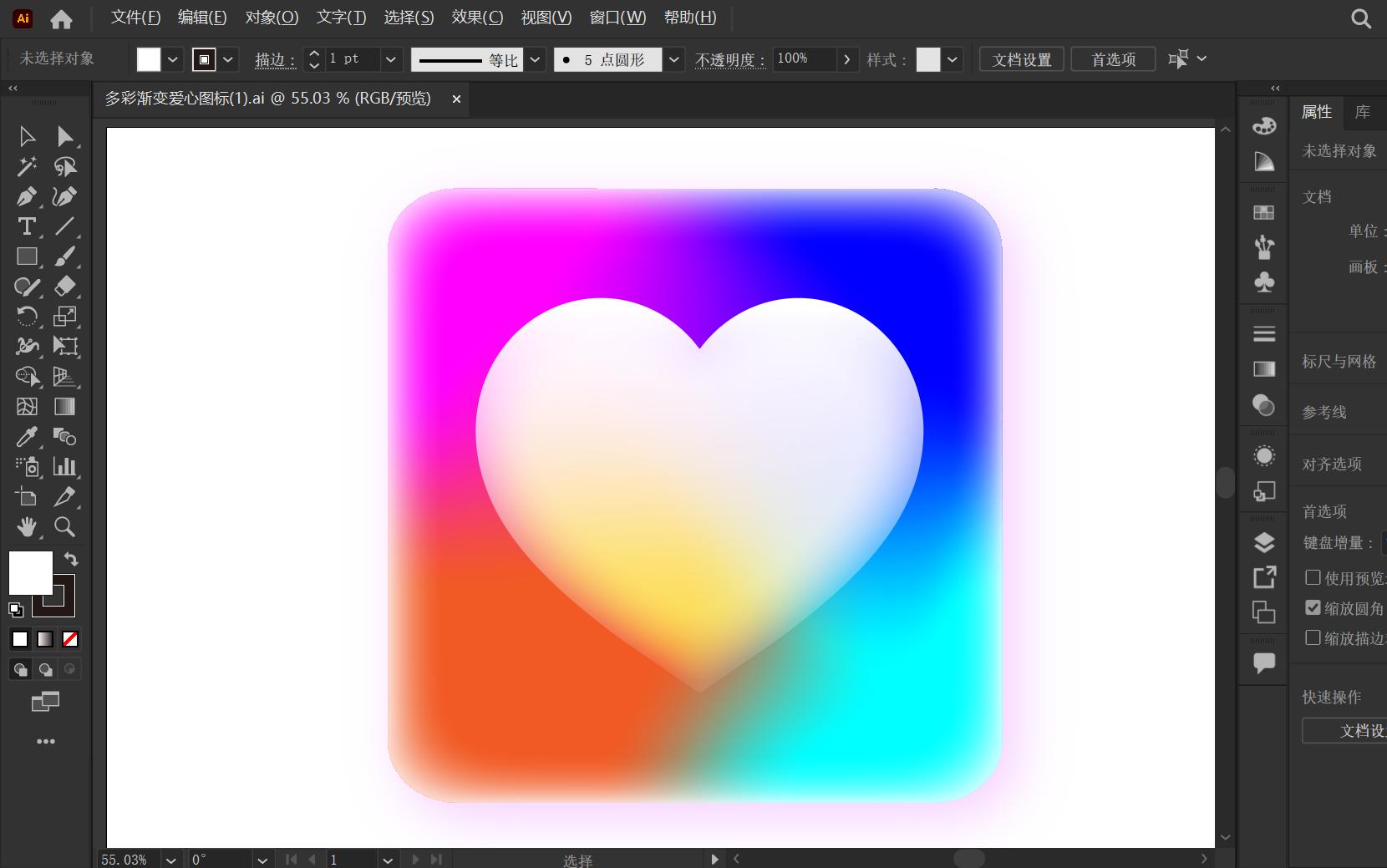Select the Free Transform tool
Viewport: 1387px width, 868px height.
(x=64, y=346)
